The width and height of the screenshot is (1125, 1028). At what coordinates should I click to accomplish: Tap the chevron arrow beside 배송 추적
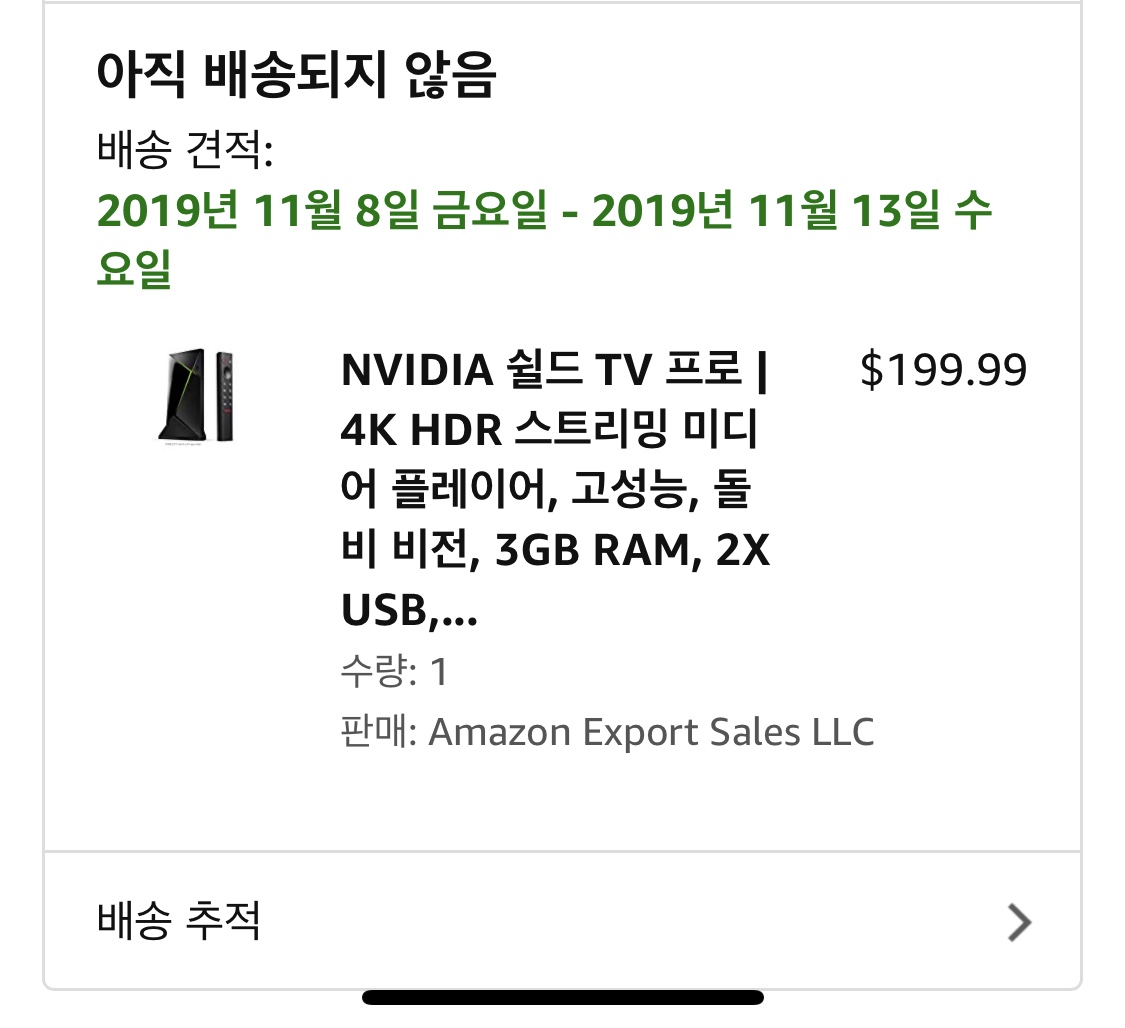[x=1020, y=922]
